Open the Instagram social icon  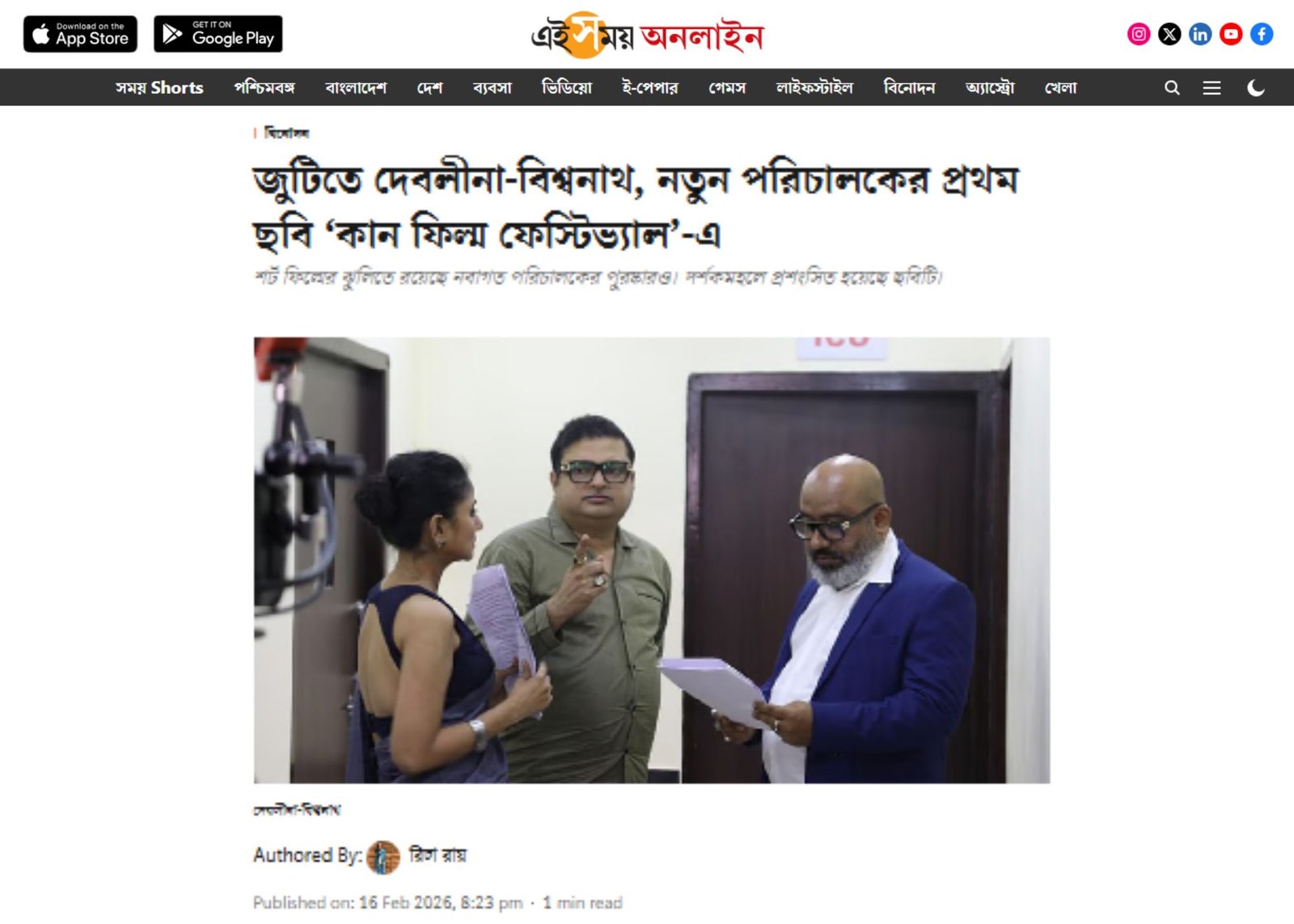1139,34
